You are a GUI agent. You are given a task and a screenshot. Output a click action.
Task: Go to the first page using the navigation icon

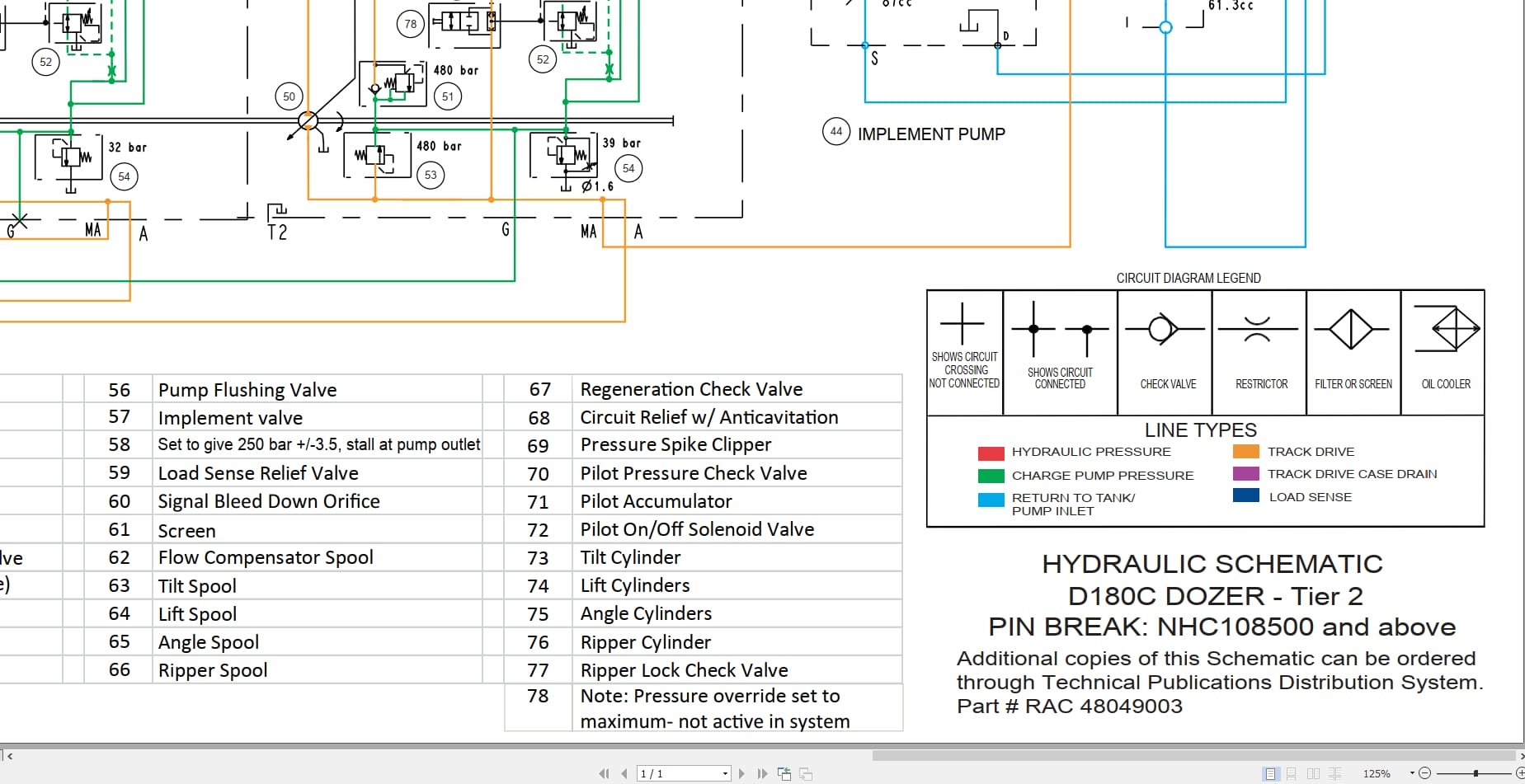coord(605,773)
